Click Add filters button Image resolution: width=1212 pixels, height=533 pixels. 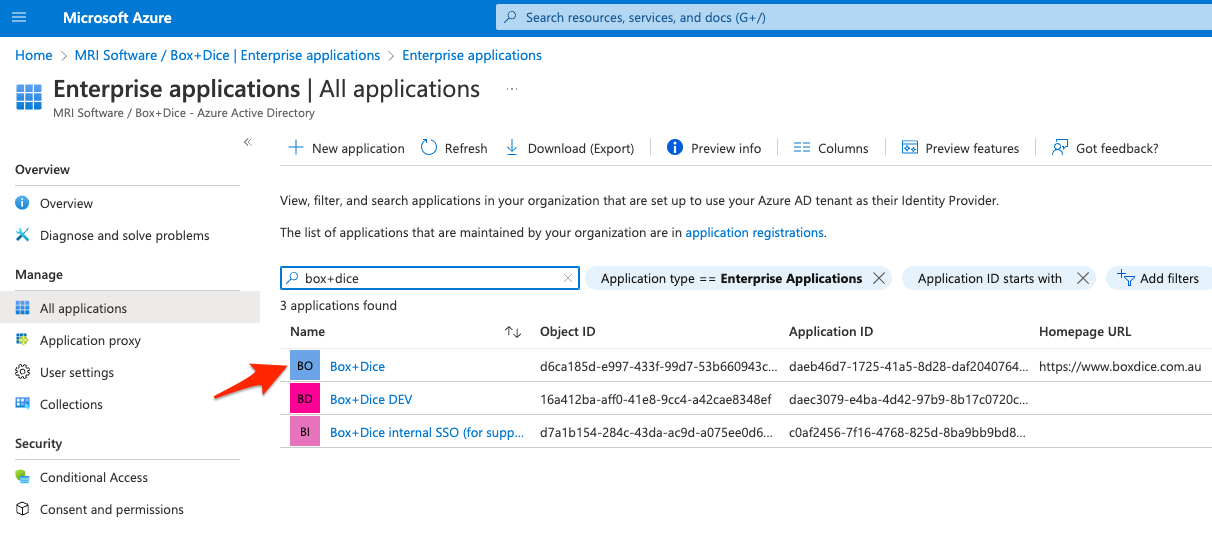click(x=1159, y=278)
